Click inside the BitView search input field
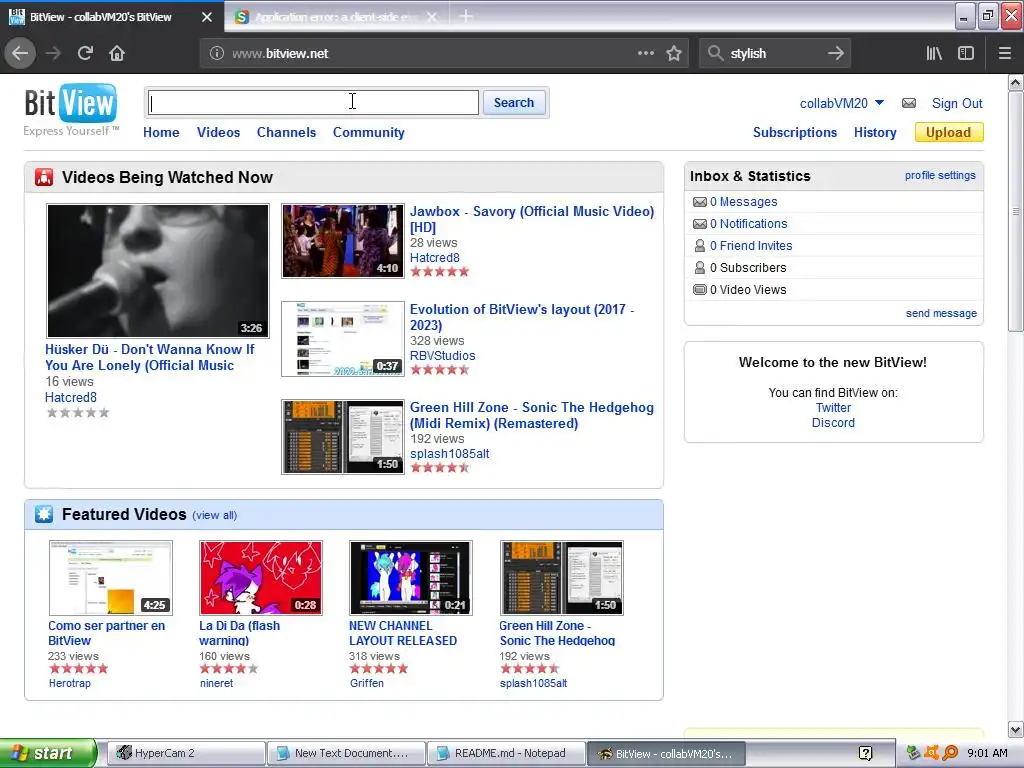Screen dimensions: 1024x768 313,103
